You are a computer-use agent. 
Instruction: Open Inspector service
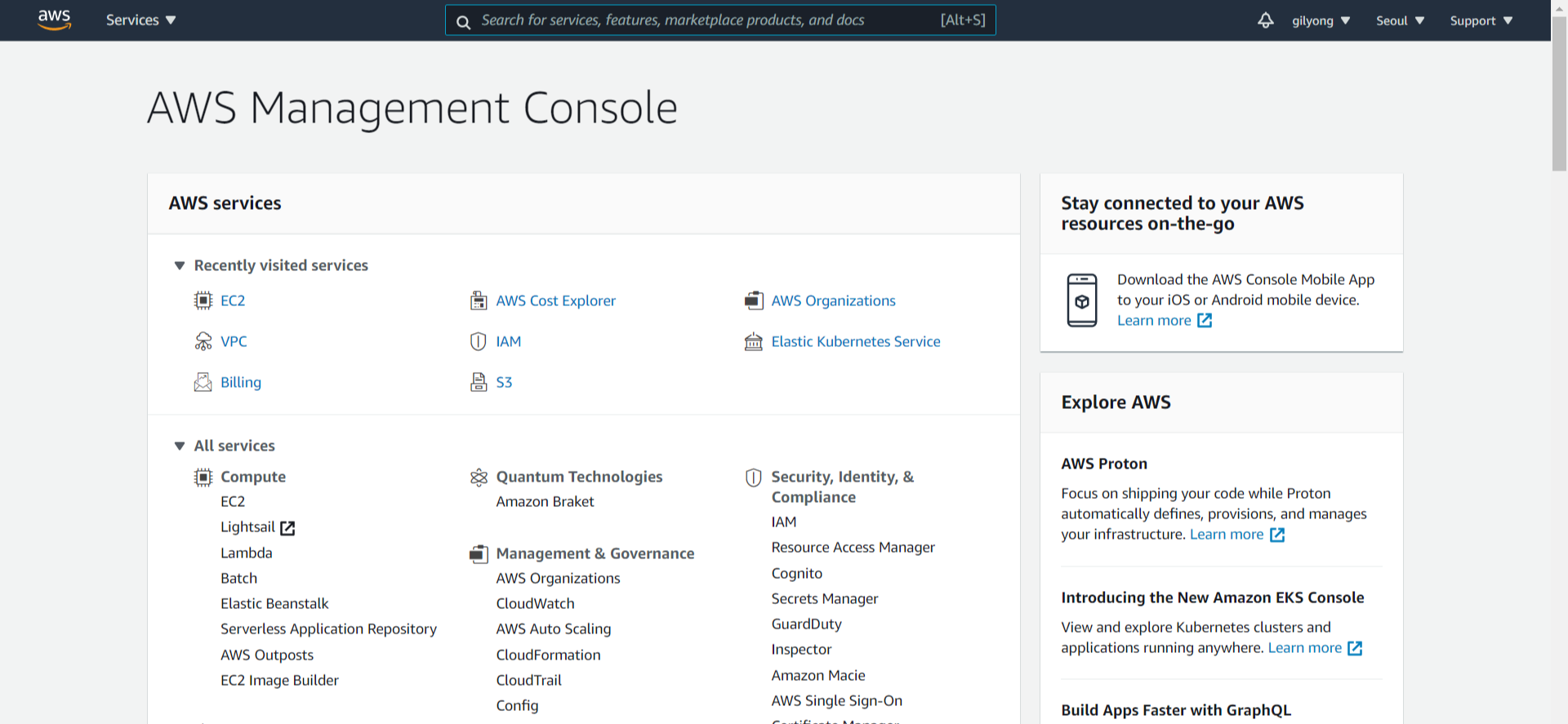pos(801,650)
